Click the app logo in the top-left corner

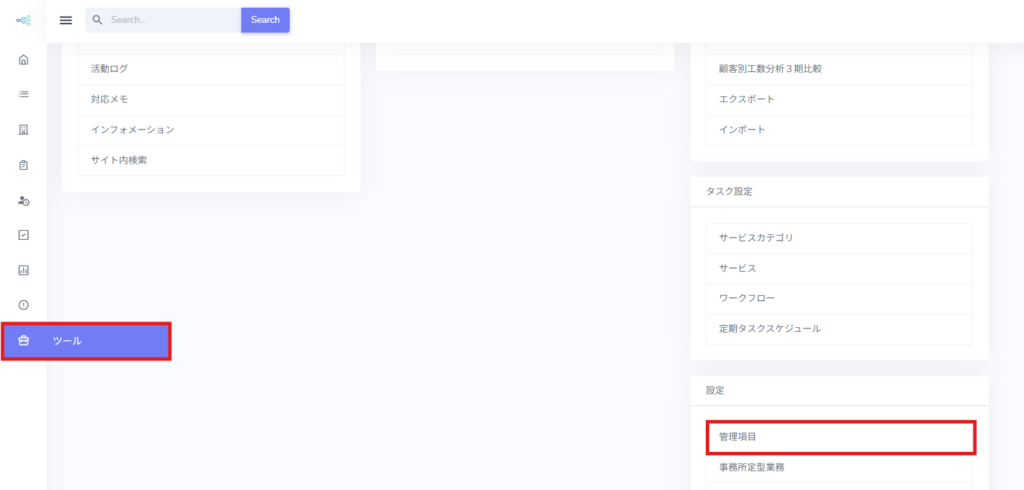coord(23,20)
